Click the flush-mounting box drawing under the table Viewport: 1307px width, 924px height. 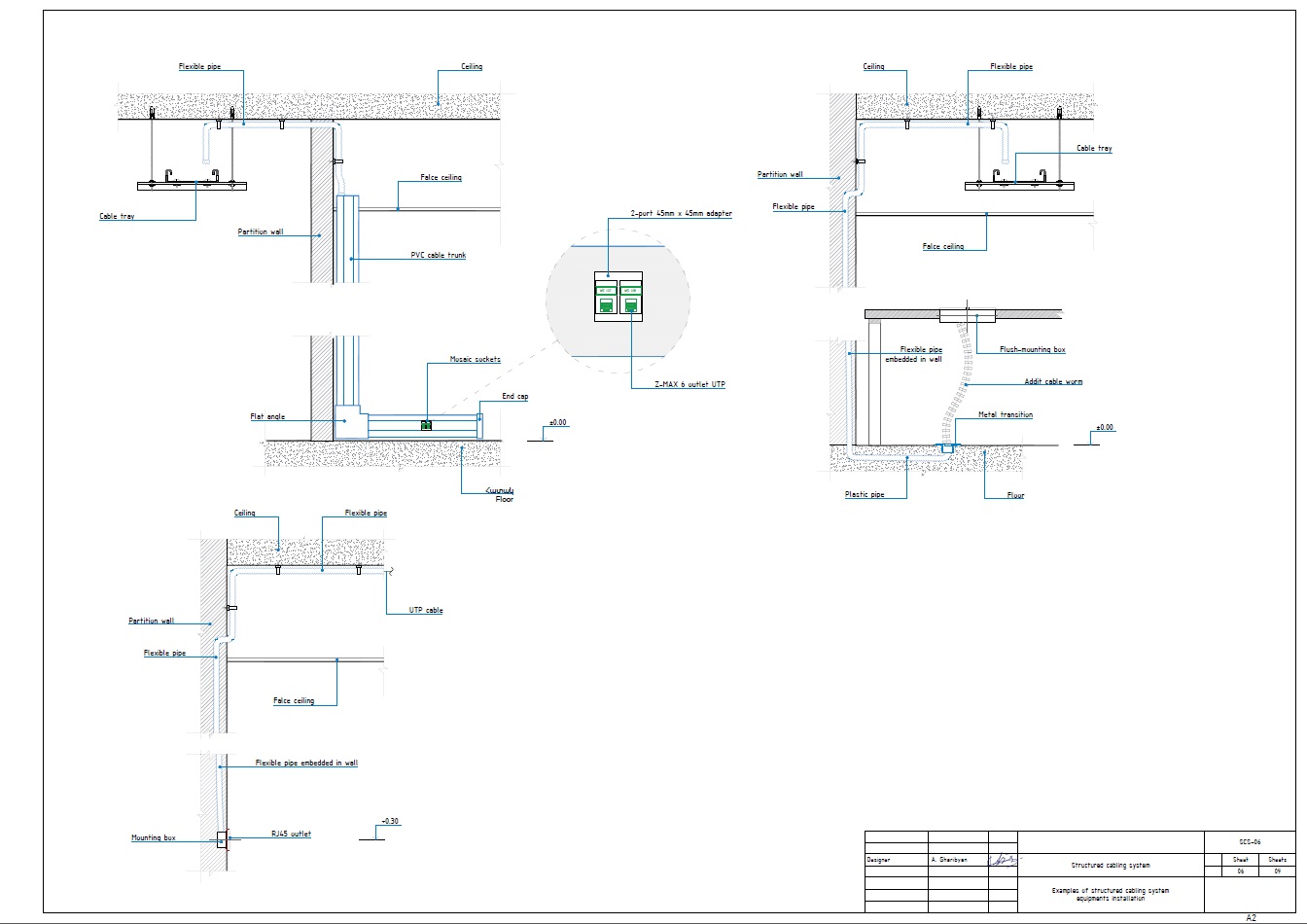click(968, 315)
